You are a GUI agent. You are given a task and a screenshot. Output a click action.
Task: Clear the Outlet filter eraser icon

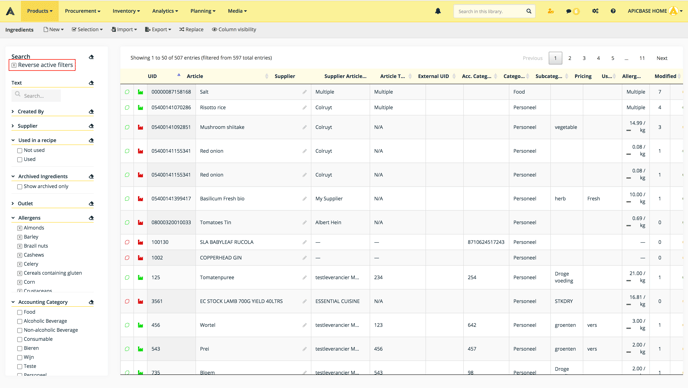coord(91,204)
